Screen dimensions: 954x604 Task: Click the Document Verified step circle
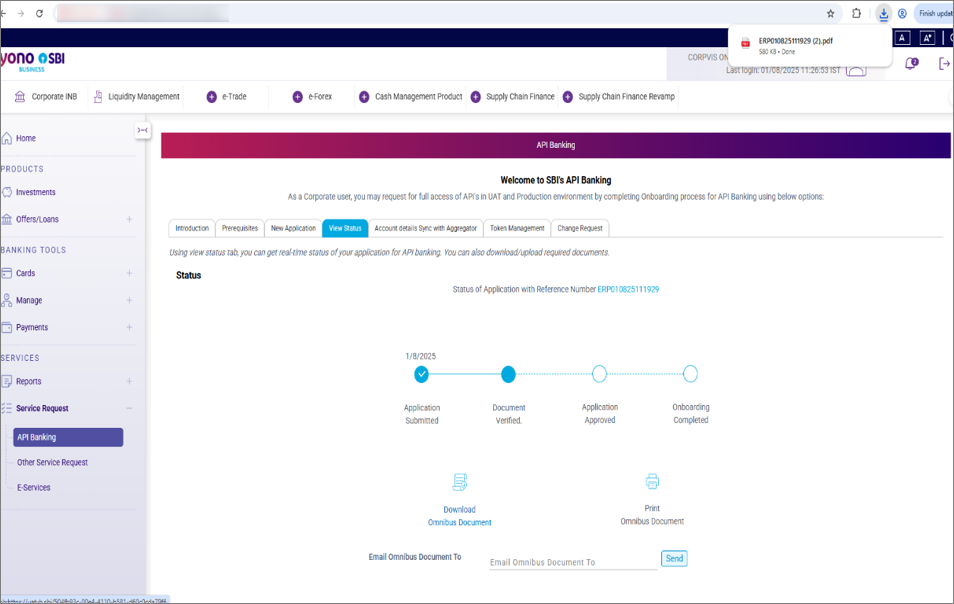tap(508, 374)
